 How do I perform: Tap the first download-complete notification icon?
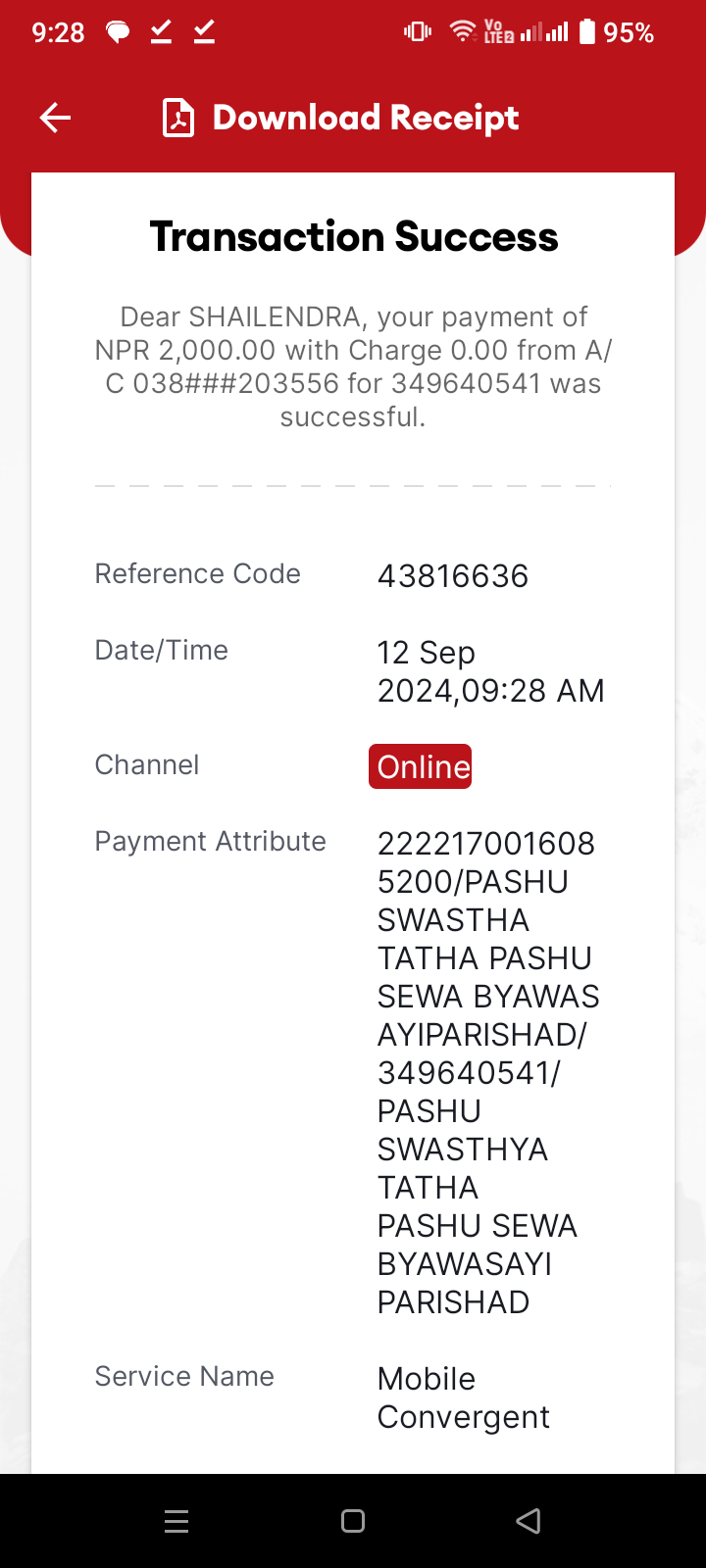(162, 32)
